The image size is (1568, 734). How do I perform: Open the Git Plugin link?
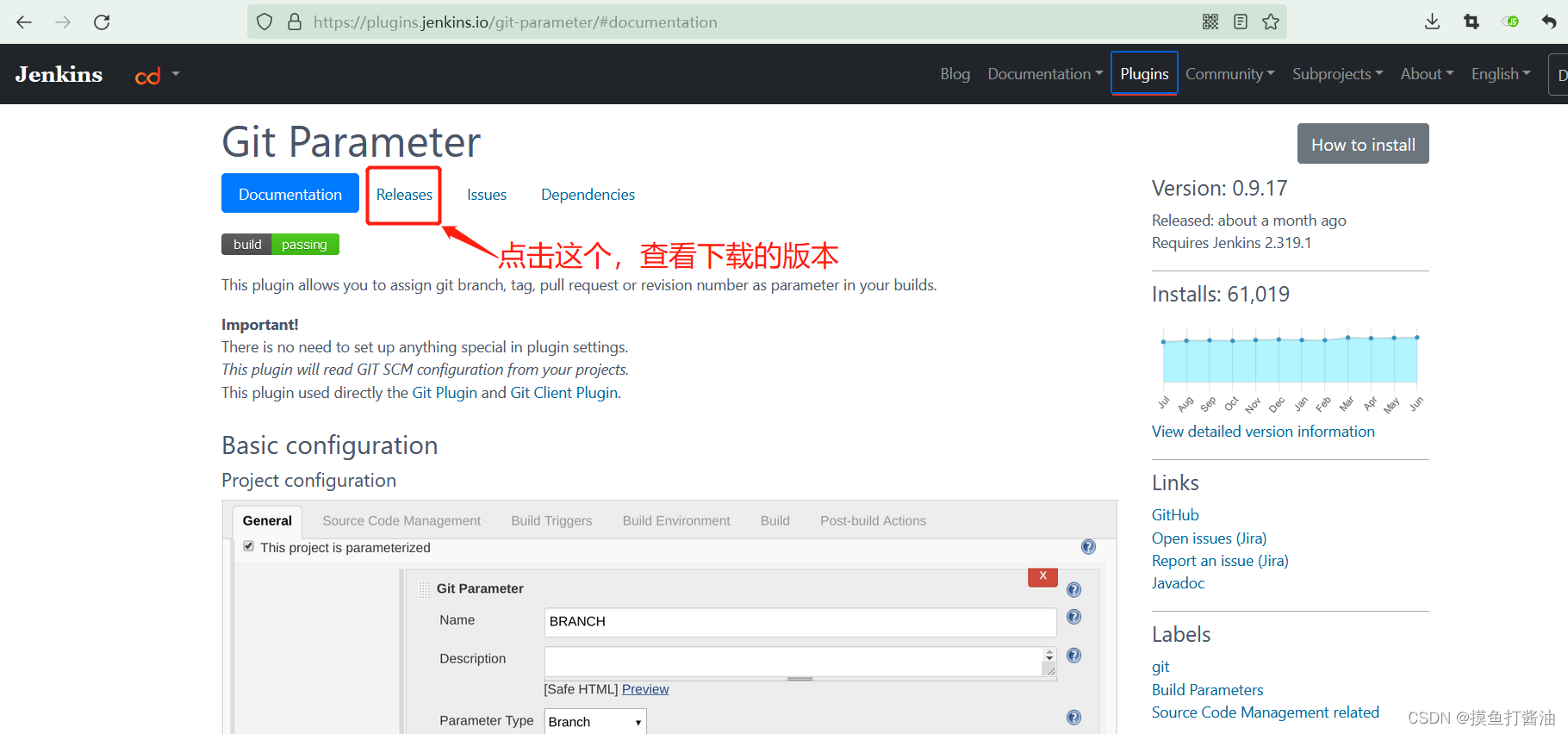click(445, 393)
